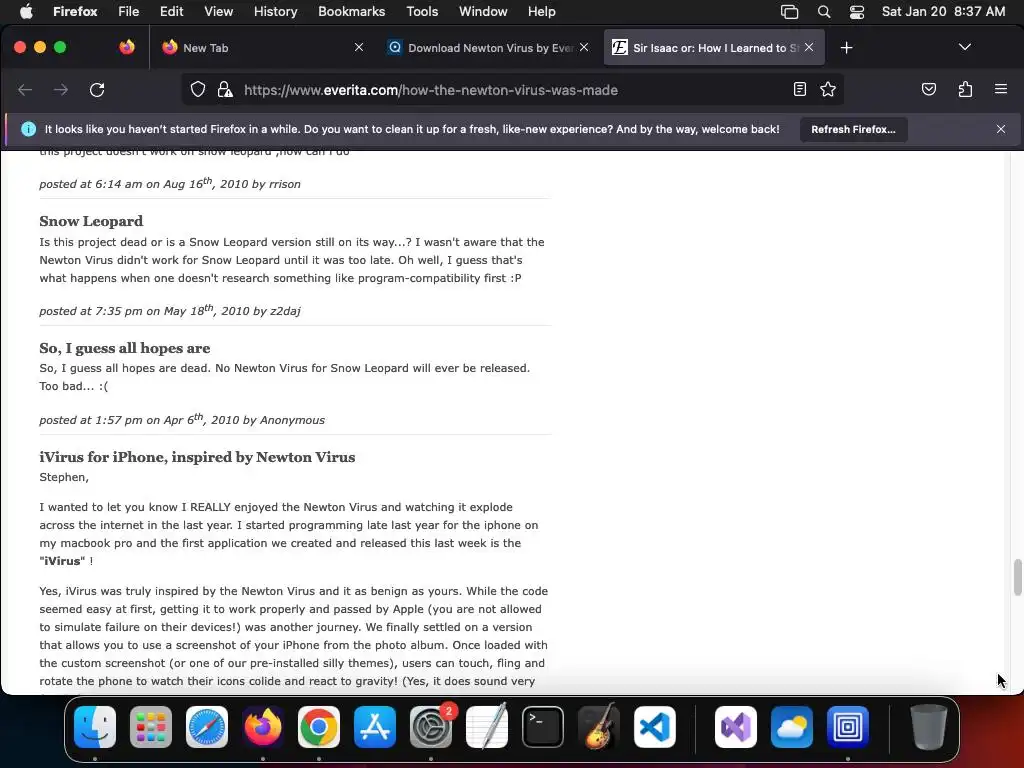
Task: Open the Trash in the Dock
Action: click(x=929, y=727)
